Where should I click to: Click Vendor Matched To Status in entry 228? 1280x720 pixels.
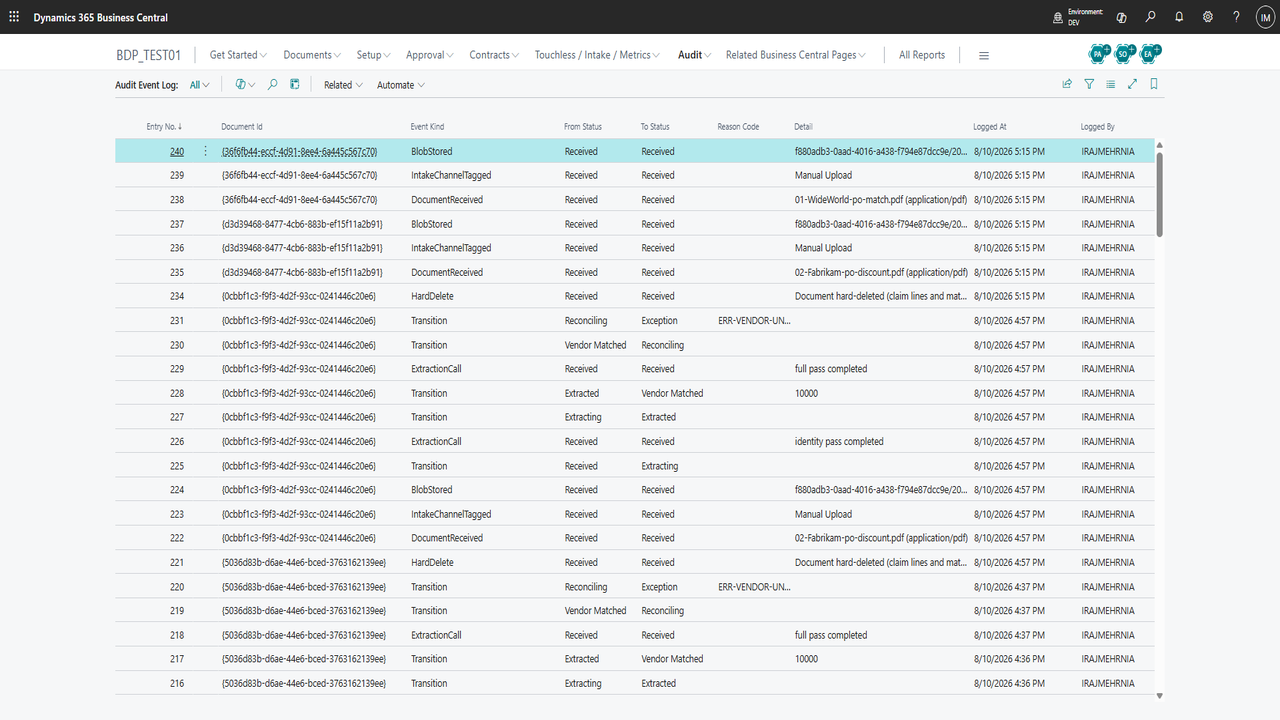click(x=672, y=393)
